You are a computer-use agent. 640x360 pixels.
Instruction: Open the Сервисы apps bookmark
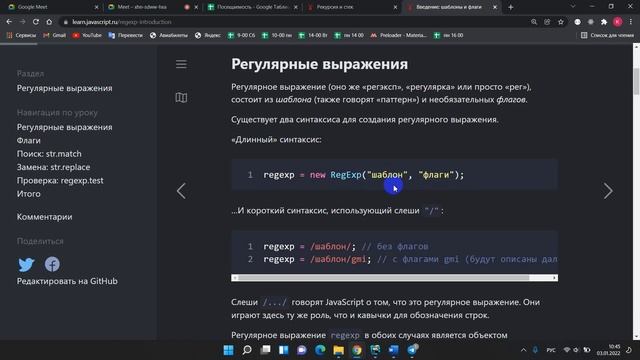coord(22,36)
